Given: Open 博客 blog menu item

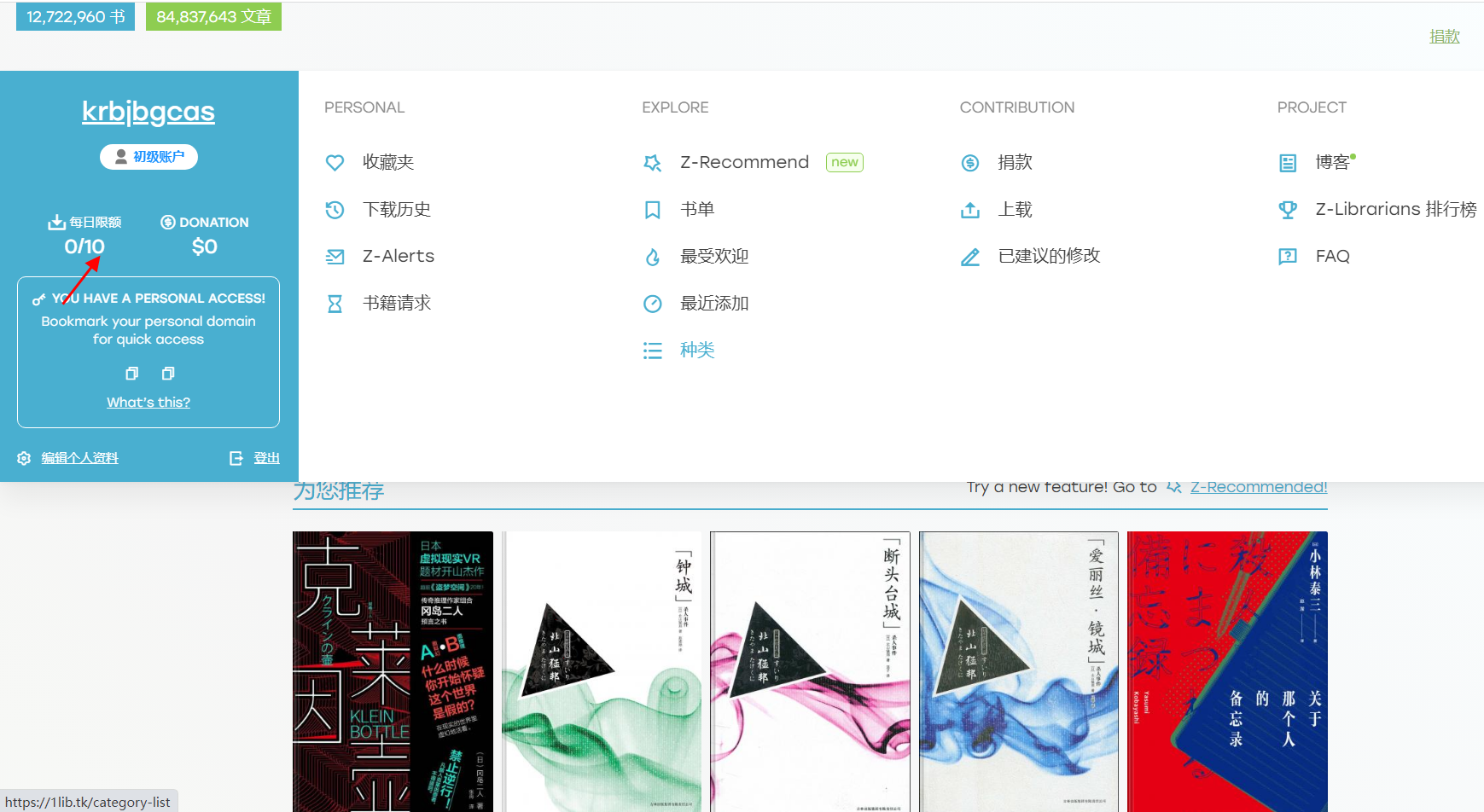Looking at the screenshot, I should pyautogui.click(x=1333, y=162).
